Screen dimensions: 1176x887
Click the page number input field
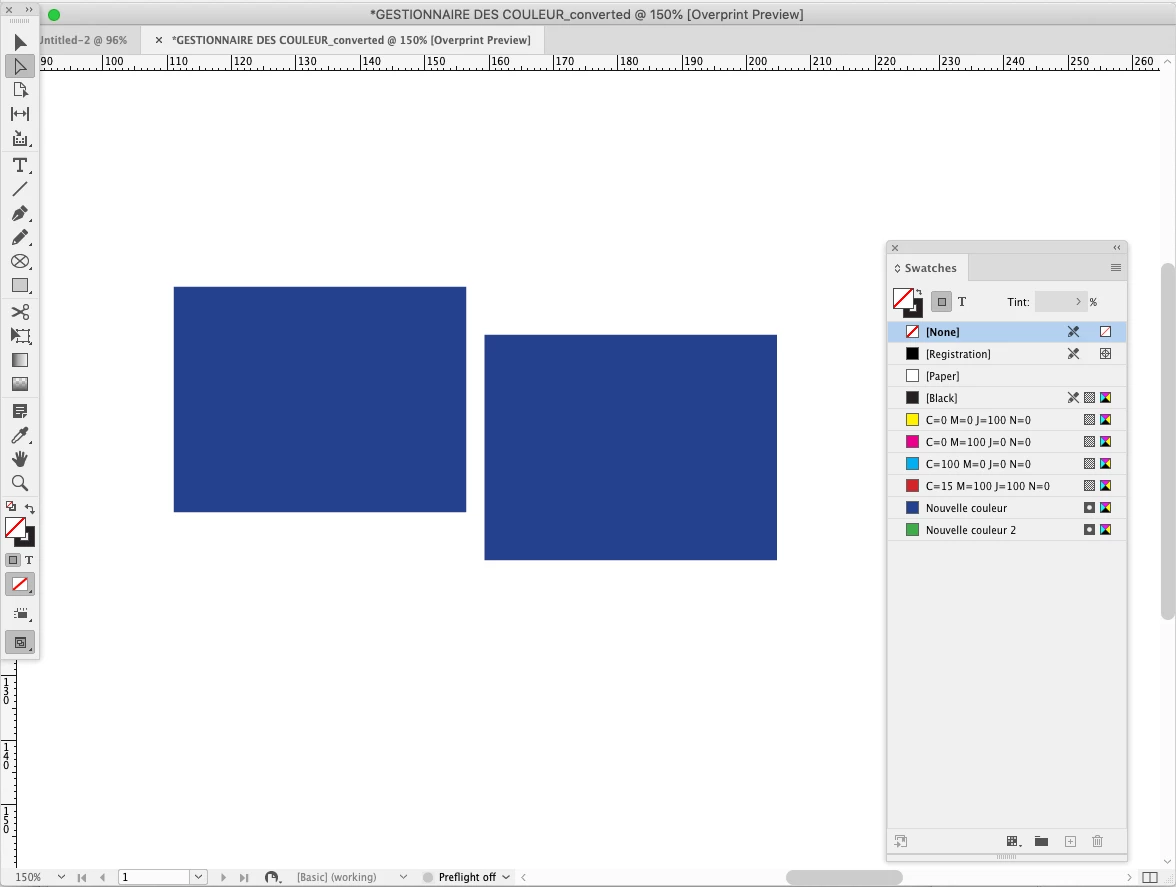(x=155, y=877)
